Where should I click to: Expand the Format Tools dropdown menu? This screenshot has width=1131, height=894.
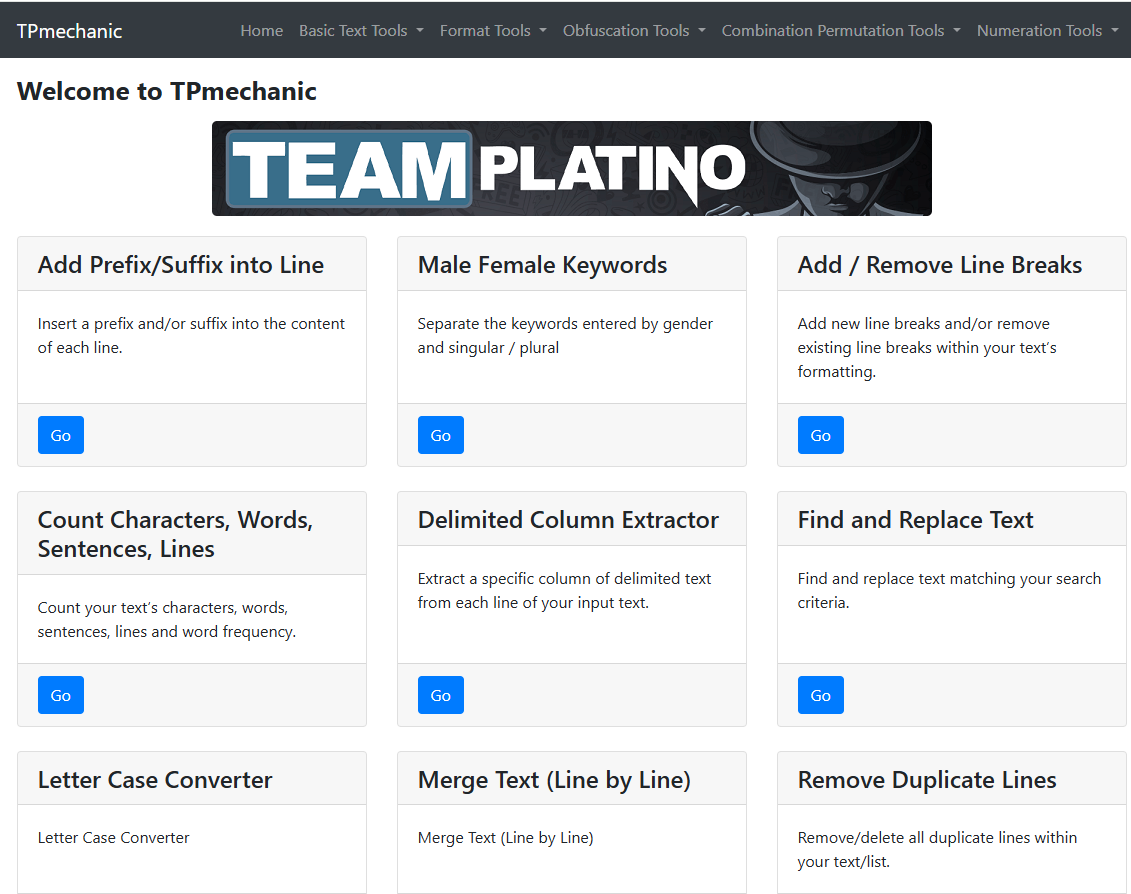493,30
